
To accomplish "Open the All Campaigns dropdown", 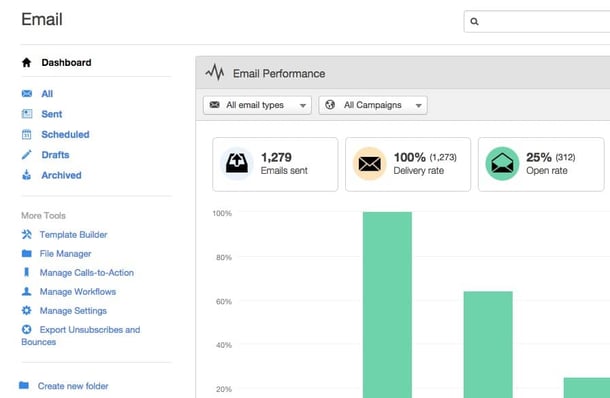I will [373, 105].
